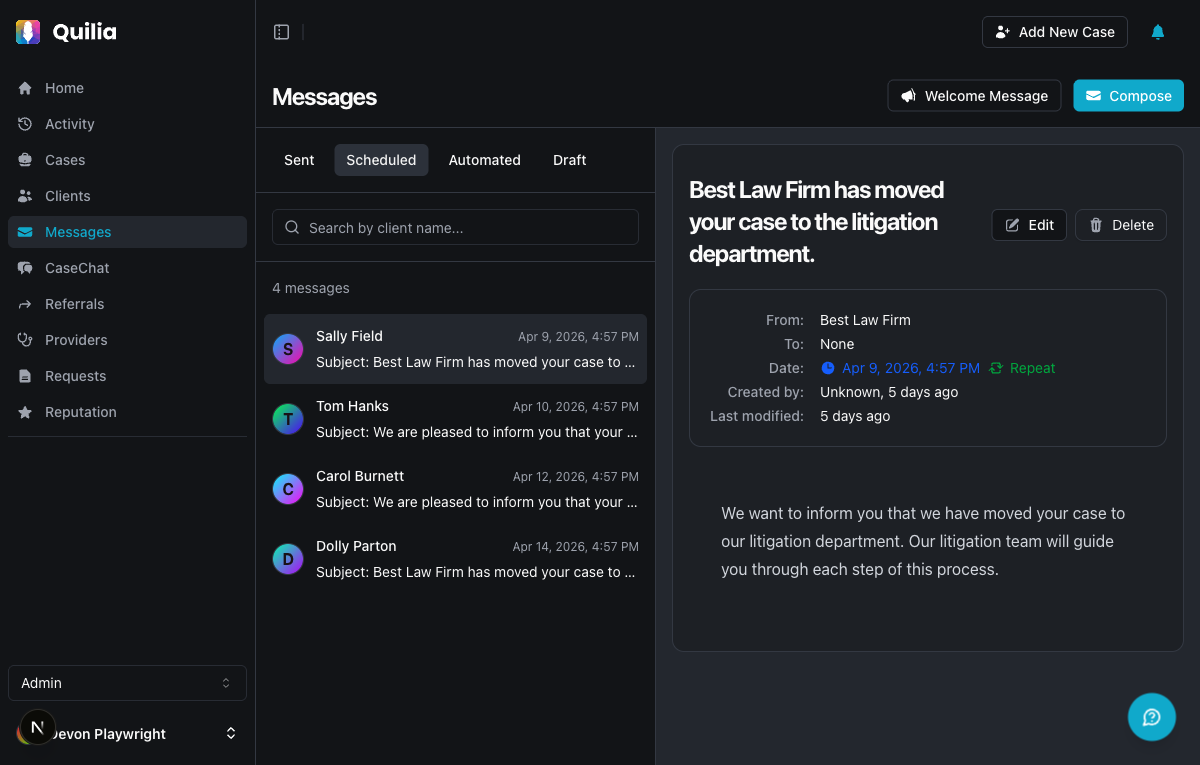Delete the currently open message
Screen dimensions: 1200x765
1120,224
